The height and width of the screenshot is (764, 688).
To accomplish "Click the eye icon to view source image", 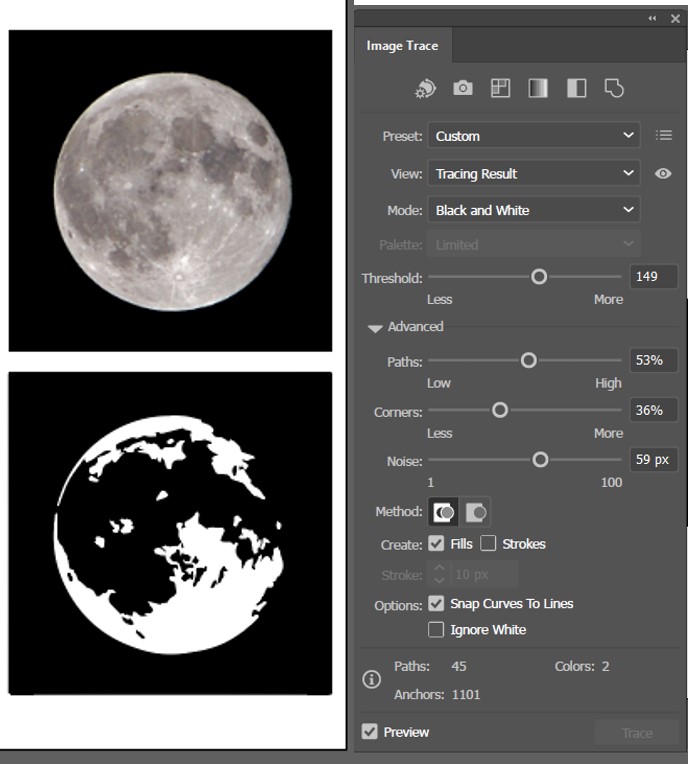I will coord(663,173).
